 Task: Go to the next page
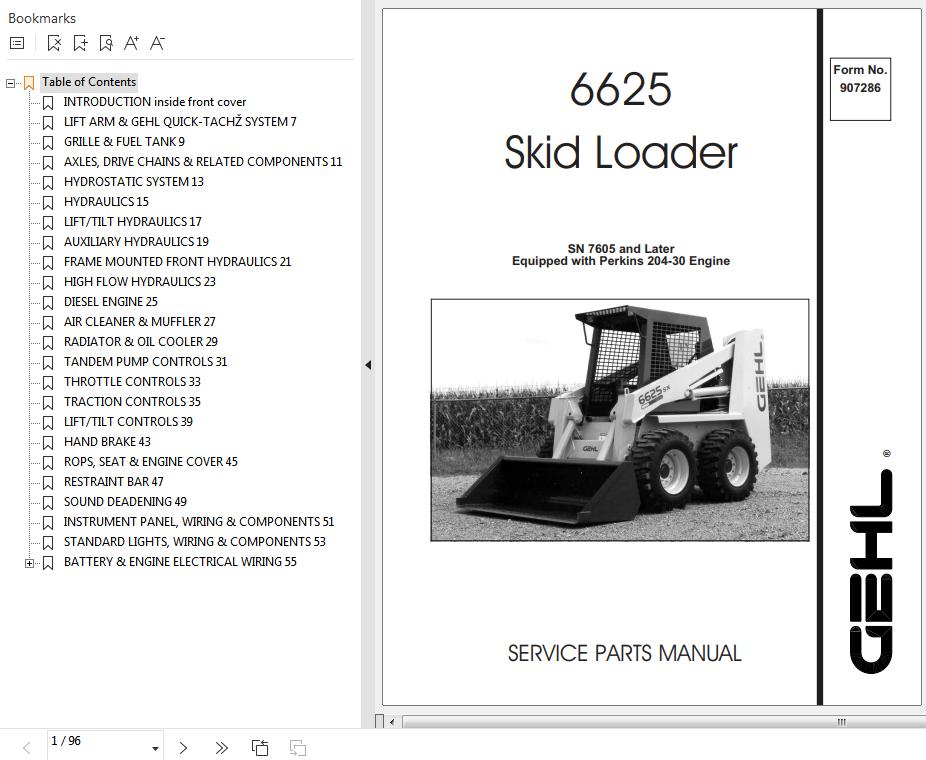coord(183,748)
